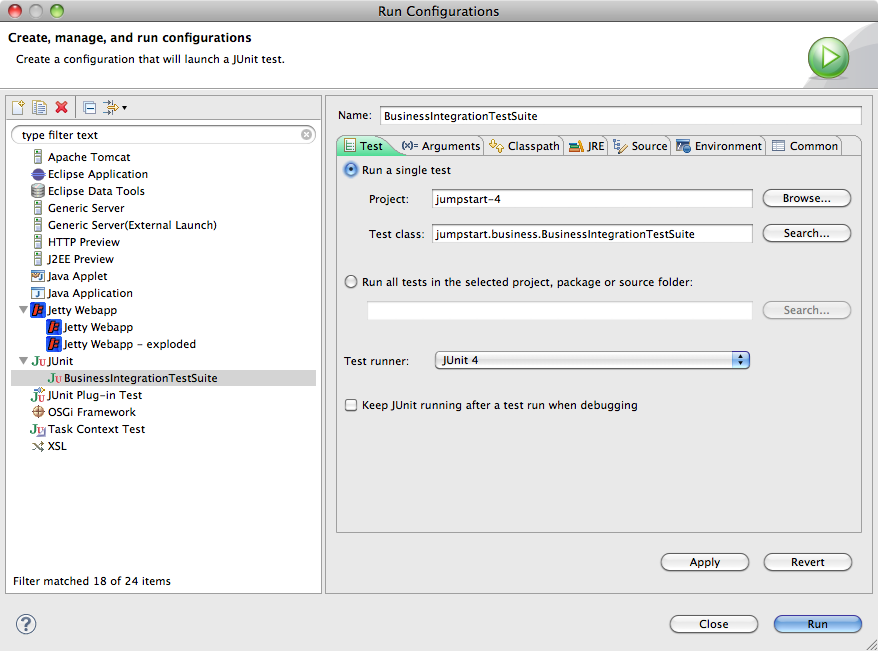
Task: Select the OSGi Framework icon
Action: point(38,412)
